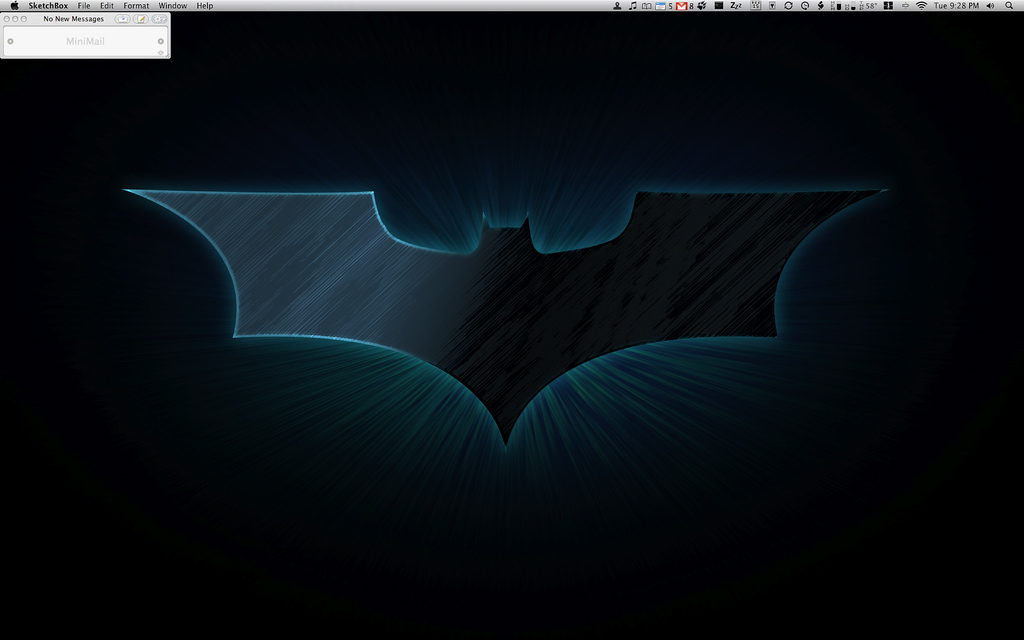The image size is (1024, 640).
Task: Click the user silhouette menu bar icon
Action: click(617, 5)
